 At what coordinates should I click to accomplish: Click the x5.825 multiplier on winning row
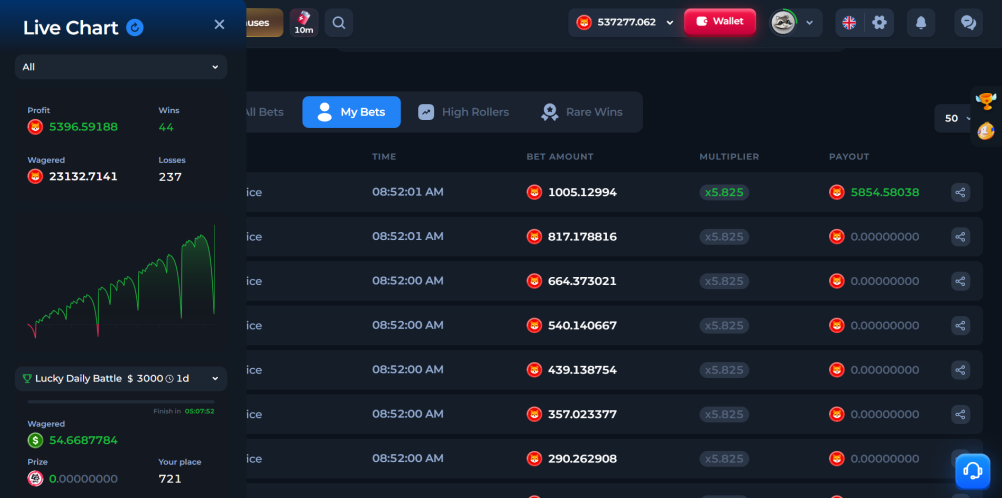pos(724,192)
